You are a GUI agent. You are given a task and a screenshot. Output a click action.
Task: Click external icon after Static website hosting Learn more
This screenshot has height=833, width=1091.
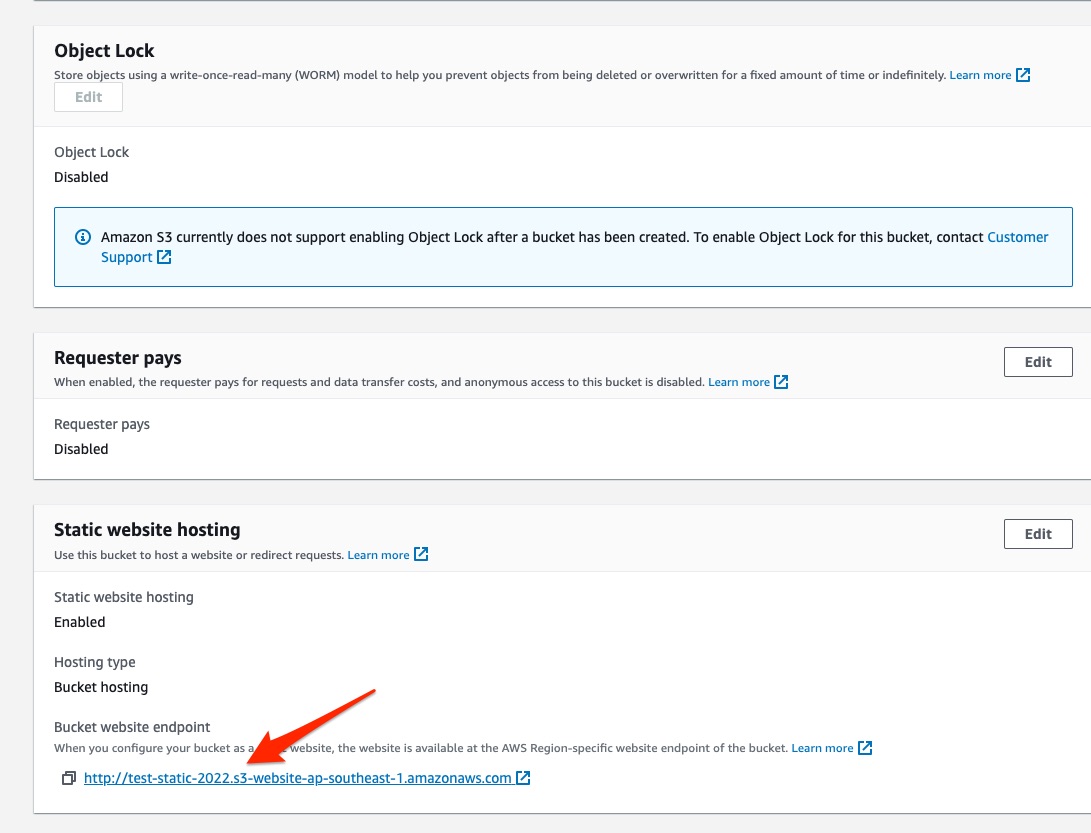[421, 555]
